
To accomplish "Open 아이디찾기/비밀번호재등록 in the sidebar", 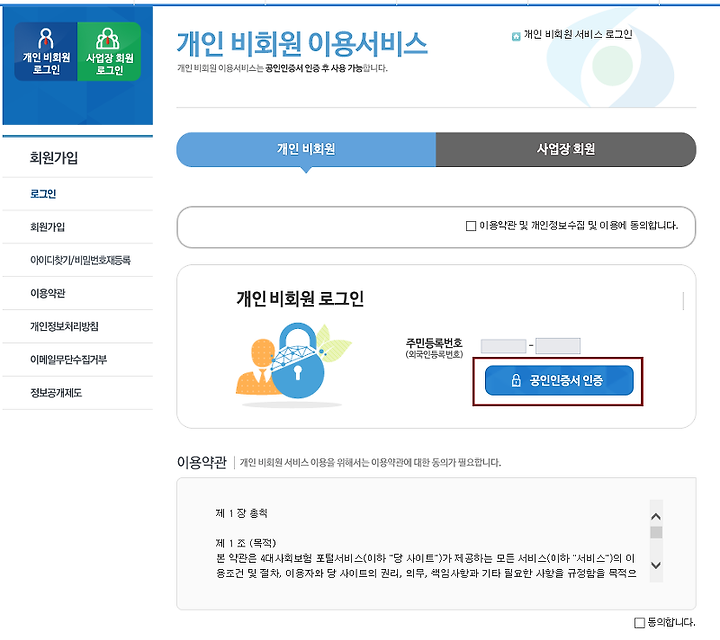I will point(80,260).
